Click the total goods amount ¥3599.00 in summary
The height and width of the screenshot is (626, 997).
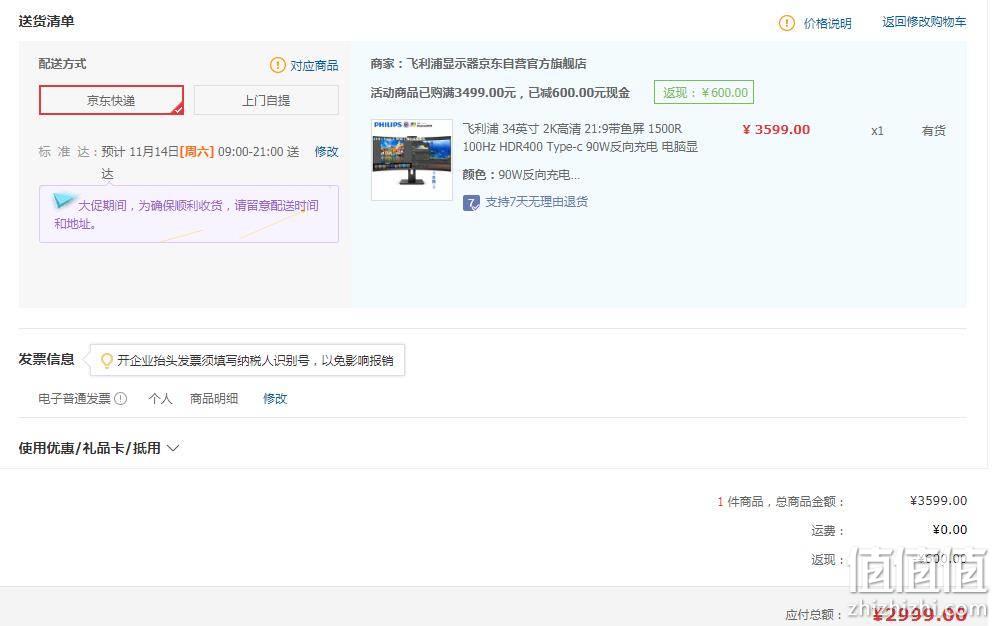pos(938,501)
